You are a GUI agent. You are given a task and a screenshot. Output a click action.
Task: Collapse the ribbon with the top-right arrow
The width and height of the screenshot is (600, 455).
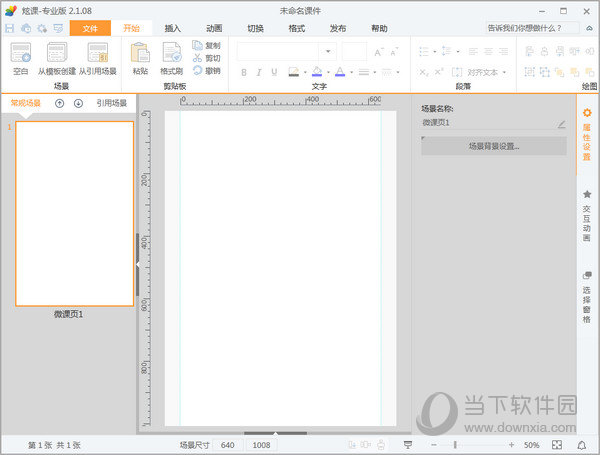[589, 28]
